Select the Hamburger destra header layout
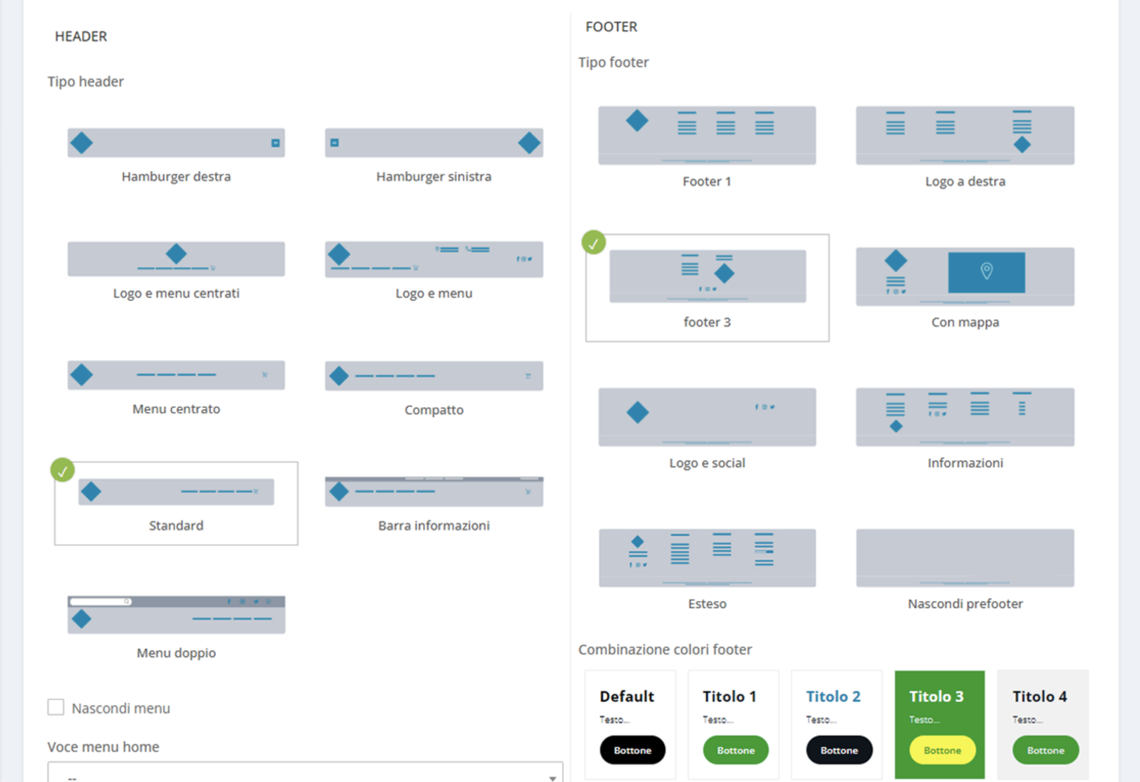This screenshot has height=782, width=1140. pos(176,142)
